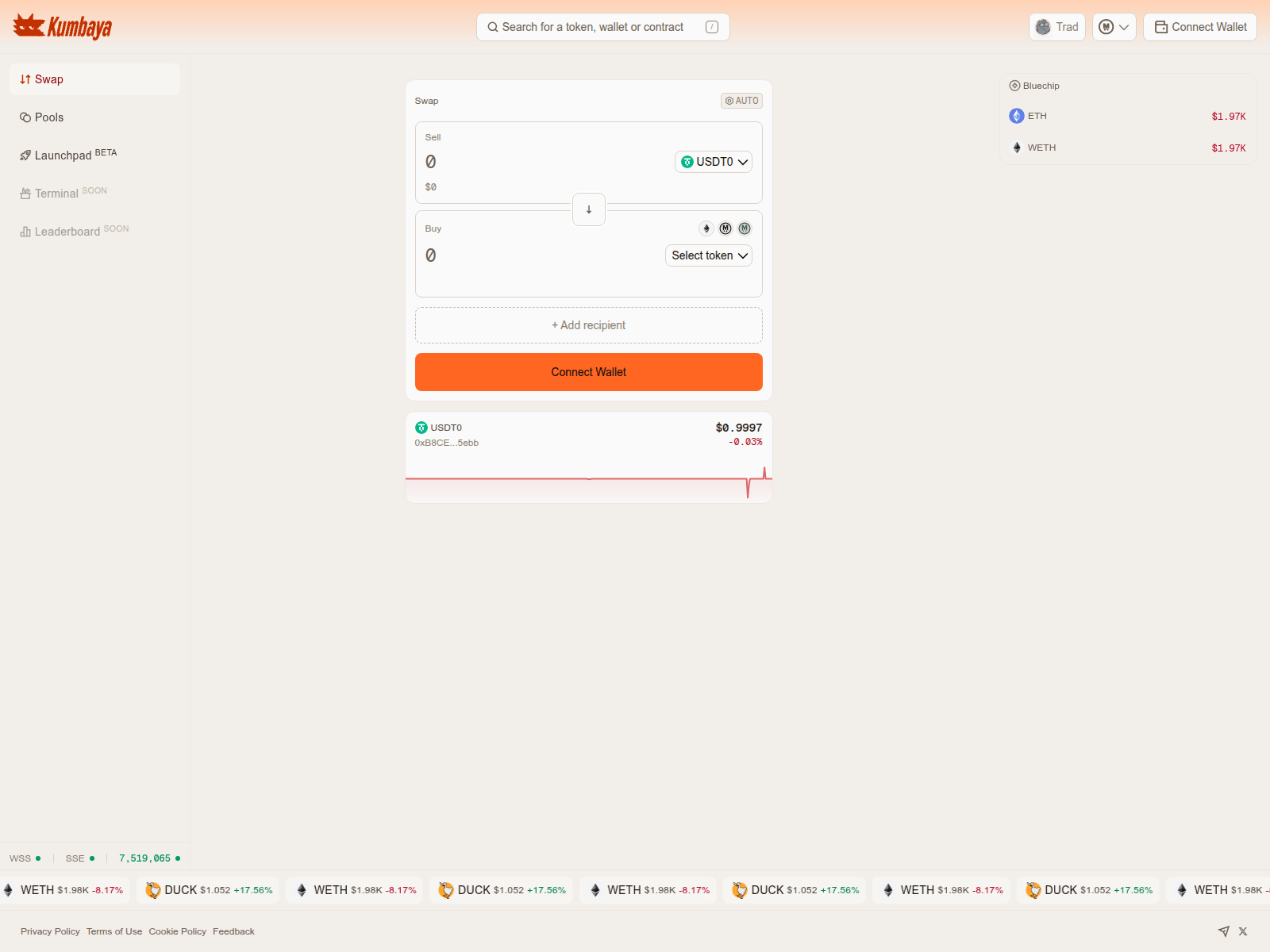Click the slash shortcut icon in search
Image resolution: width=1270 pixels, height=952 pixels.
click(712, 27)
